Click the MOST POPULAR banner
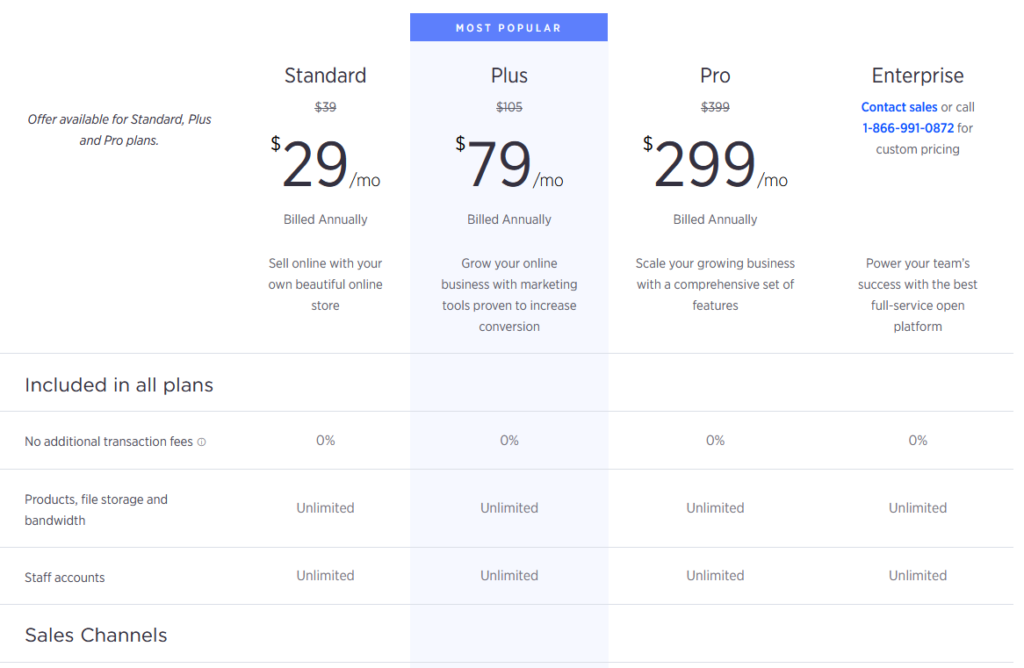 pos(509,27)
